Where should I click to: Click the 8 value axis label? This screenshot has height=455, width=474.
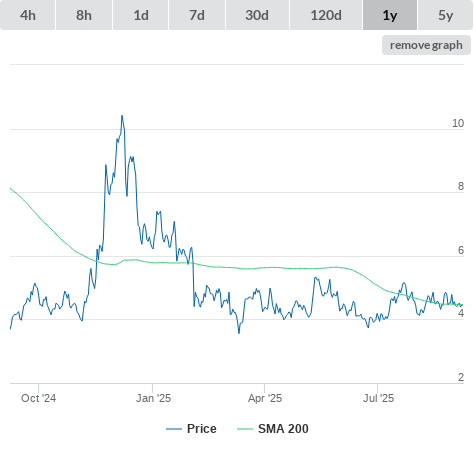461,186
